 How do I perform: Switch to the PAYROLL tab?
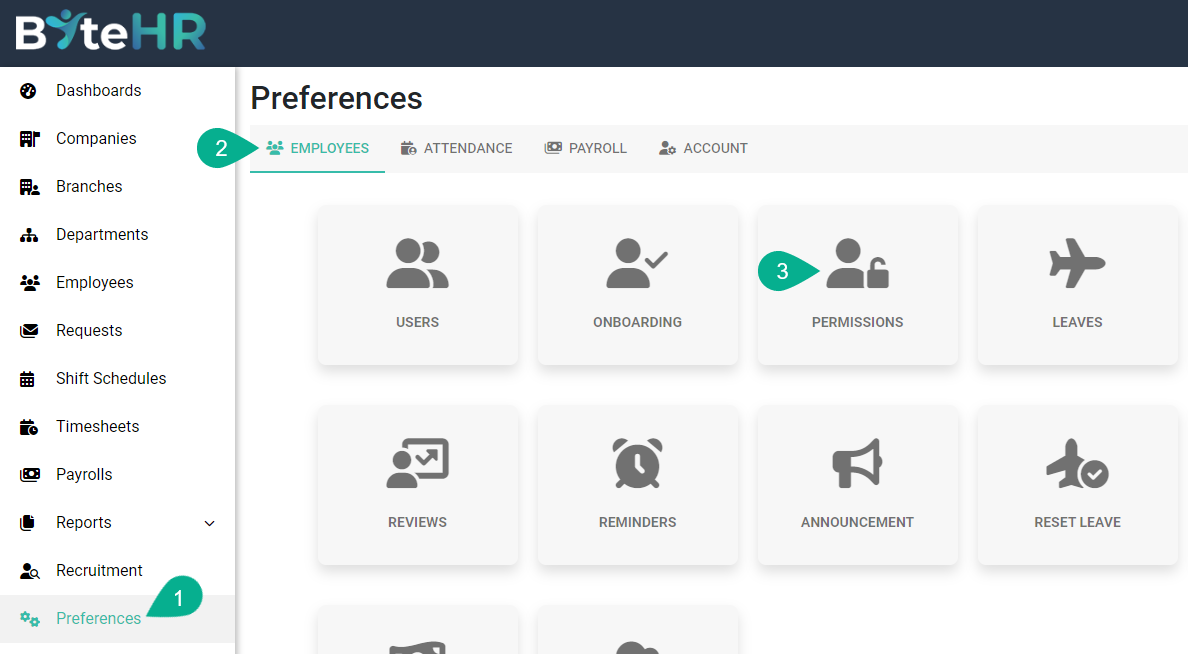(585, 148)
